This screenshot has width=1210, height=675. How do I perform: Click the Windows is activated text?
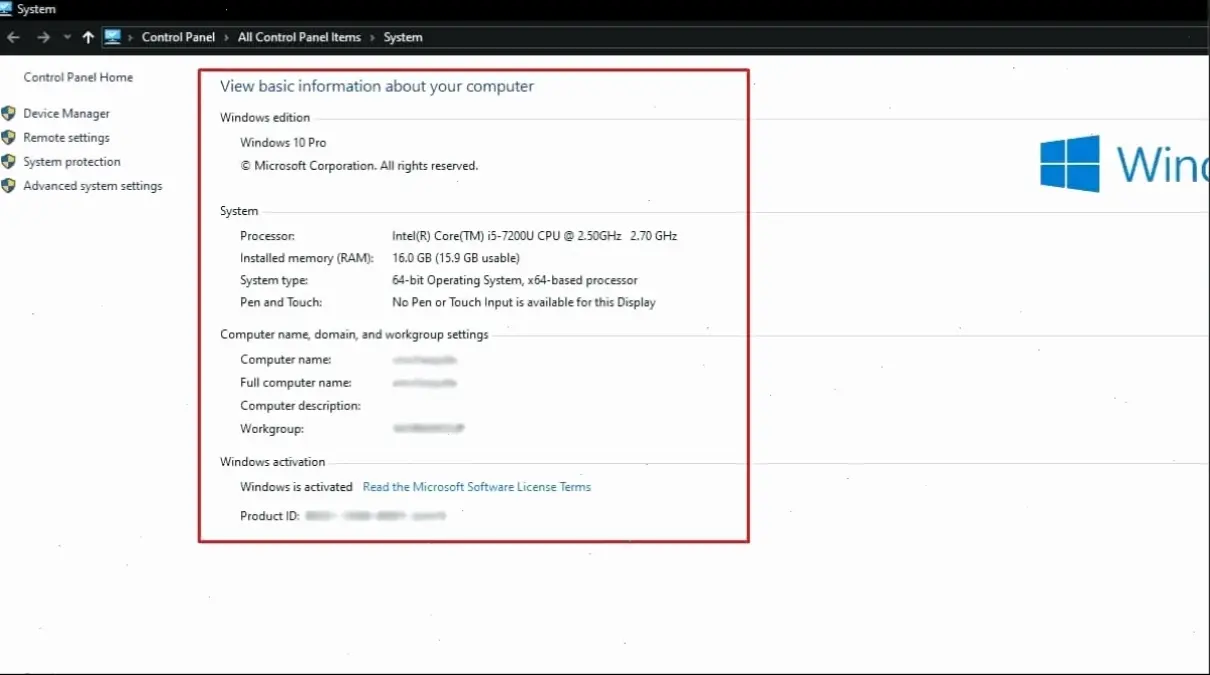click(296, 487)
